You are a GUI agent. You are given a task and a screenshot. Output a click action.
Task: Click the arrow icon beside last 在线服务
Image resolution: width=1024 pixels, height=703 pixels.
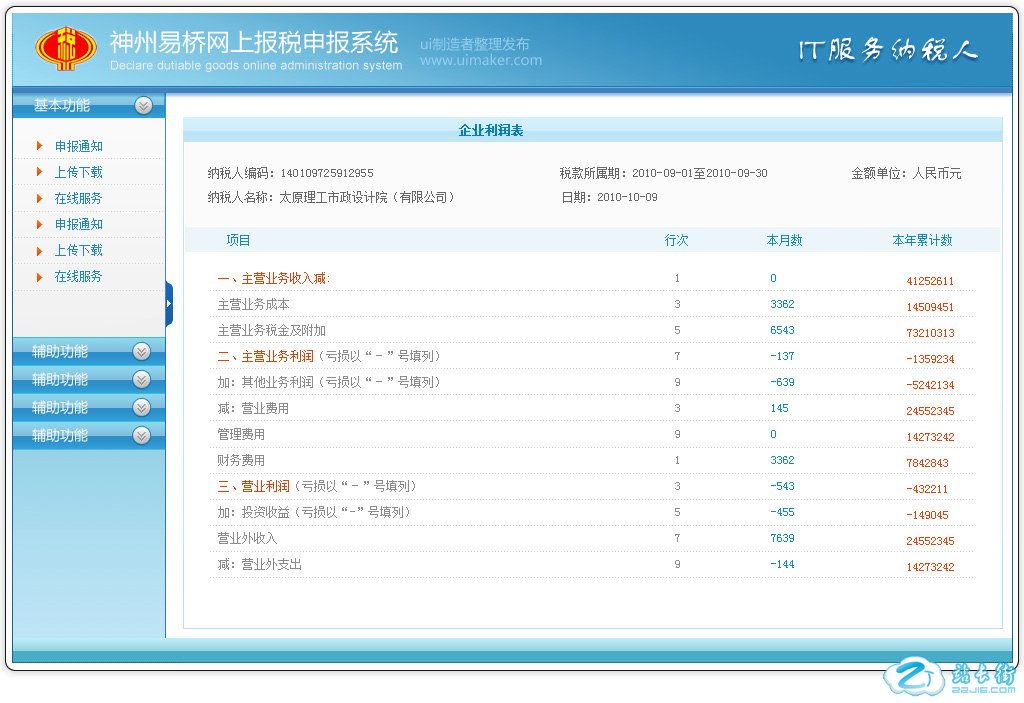pos(39,276)
